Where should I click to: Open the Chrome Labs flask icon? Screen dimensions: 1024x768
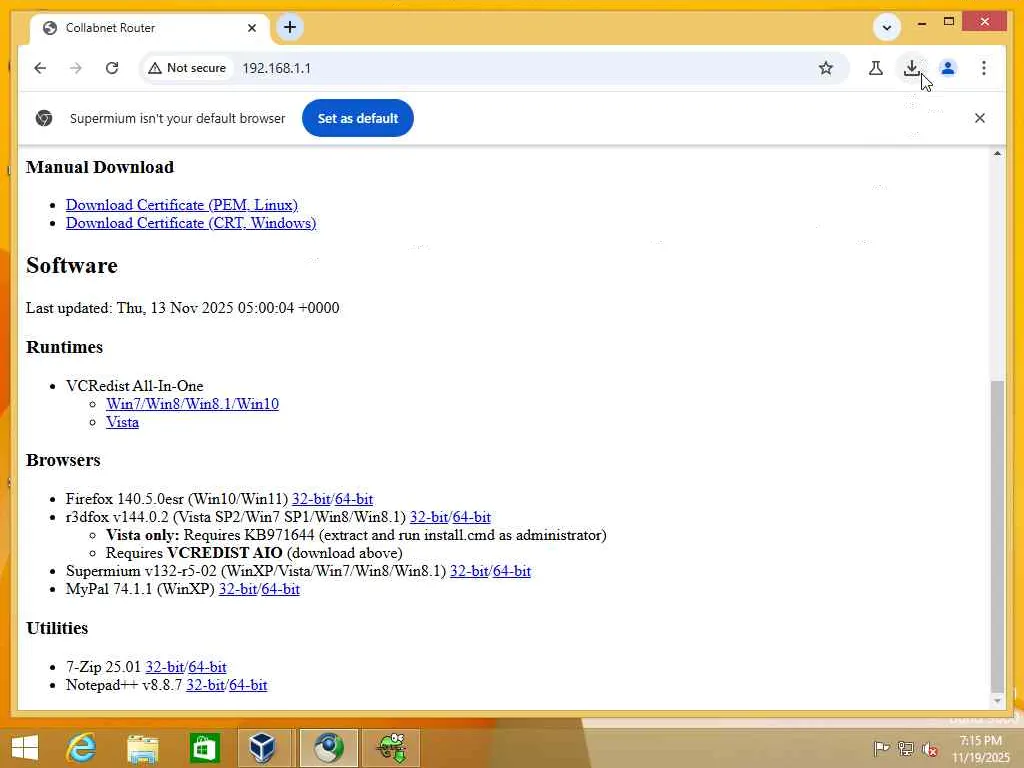click(876, 68)
